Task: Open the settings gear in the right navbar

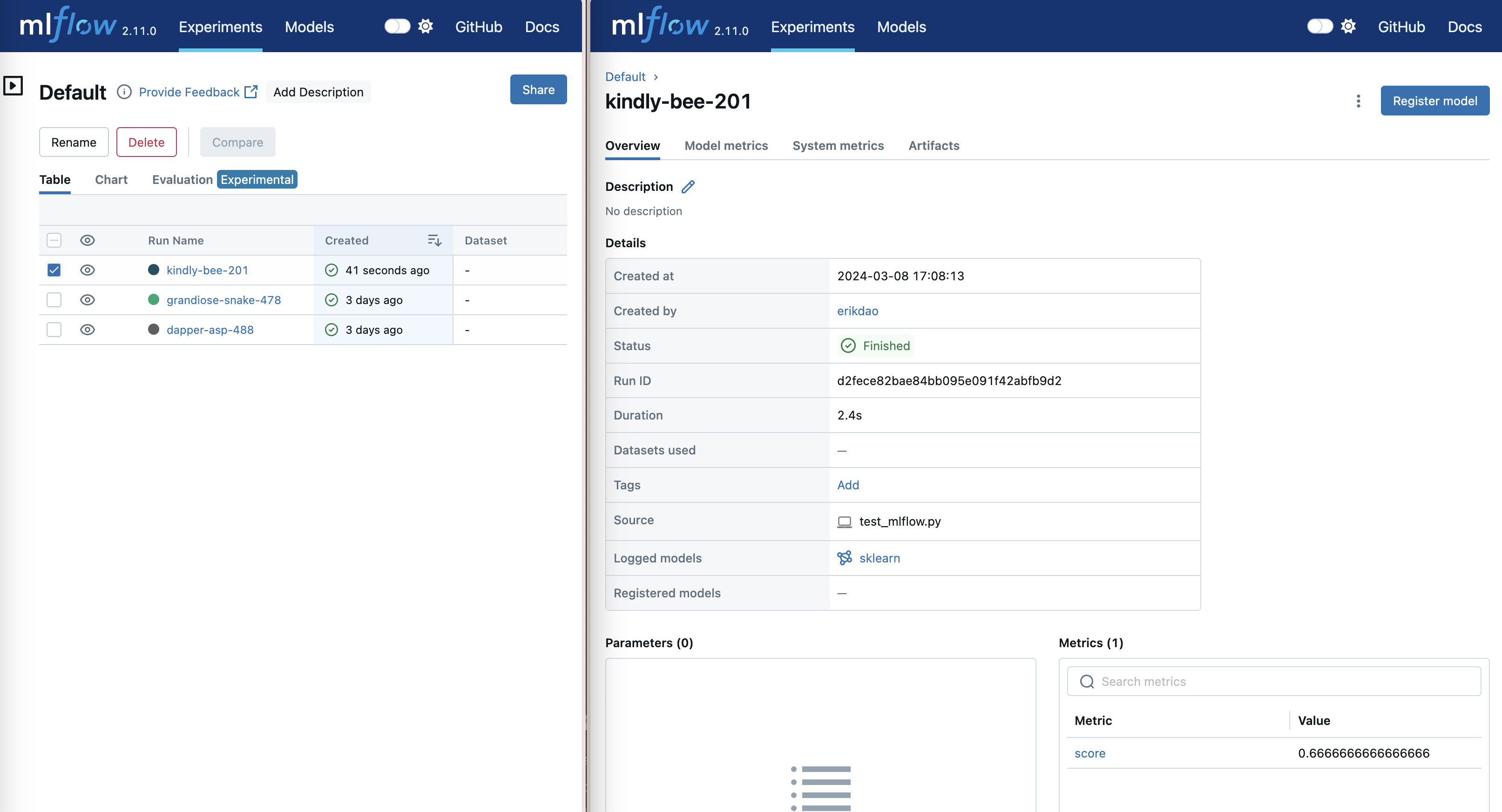Action: tap(1349, 26)
